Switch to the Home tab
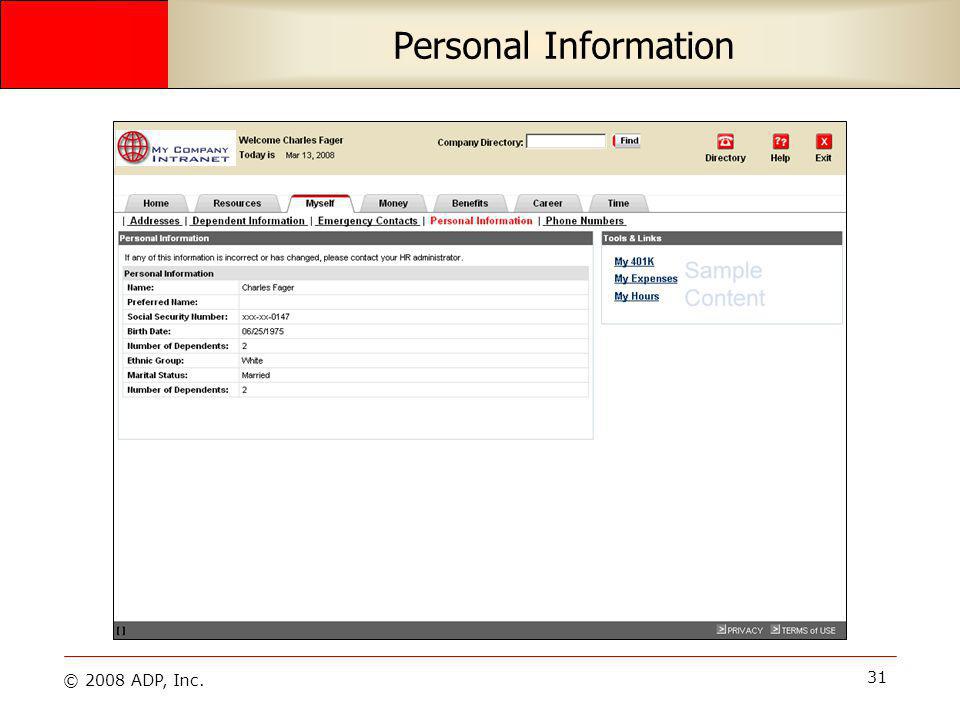This screenshot has height=720, width=960. click(x=156, y=203)
